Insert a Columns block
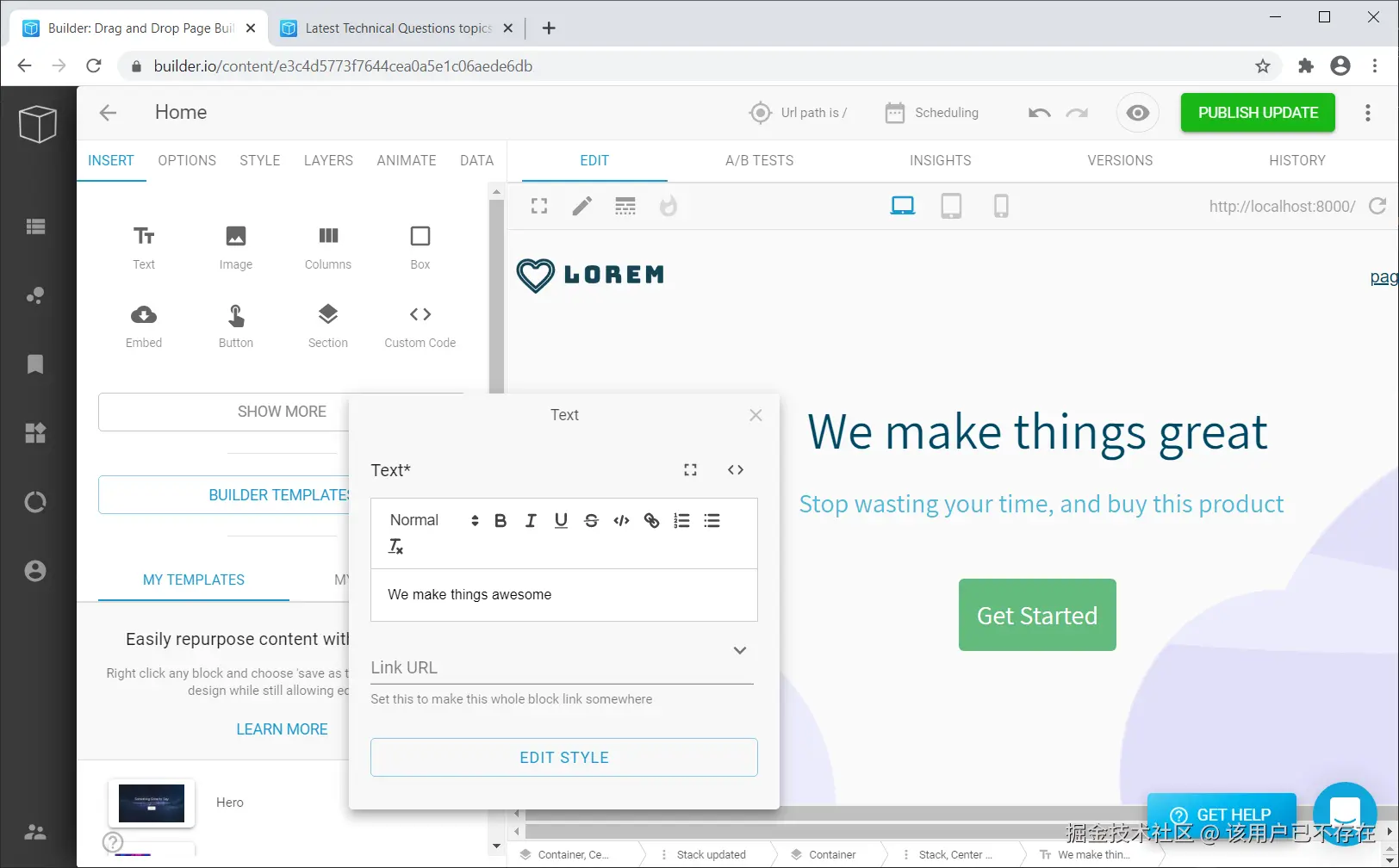This screenshot has width=1399, height=868. (328, 248)
